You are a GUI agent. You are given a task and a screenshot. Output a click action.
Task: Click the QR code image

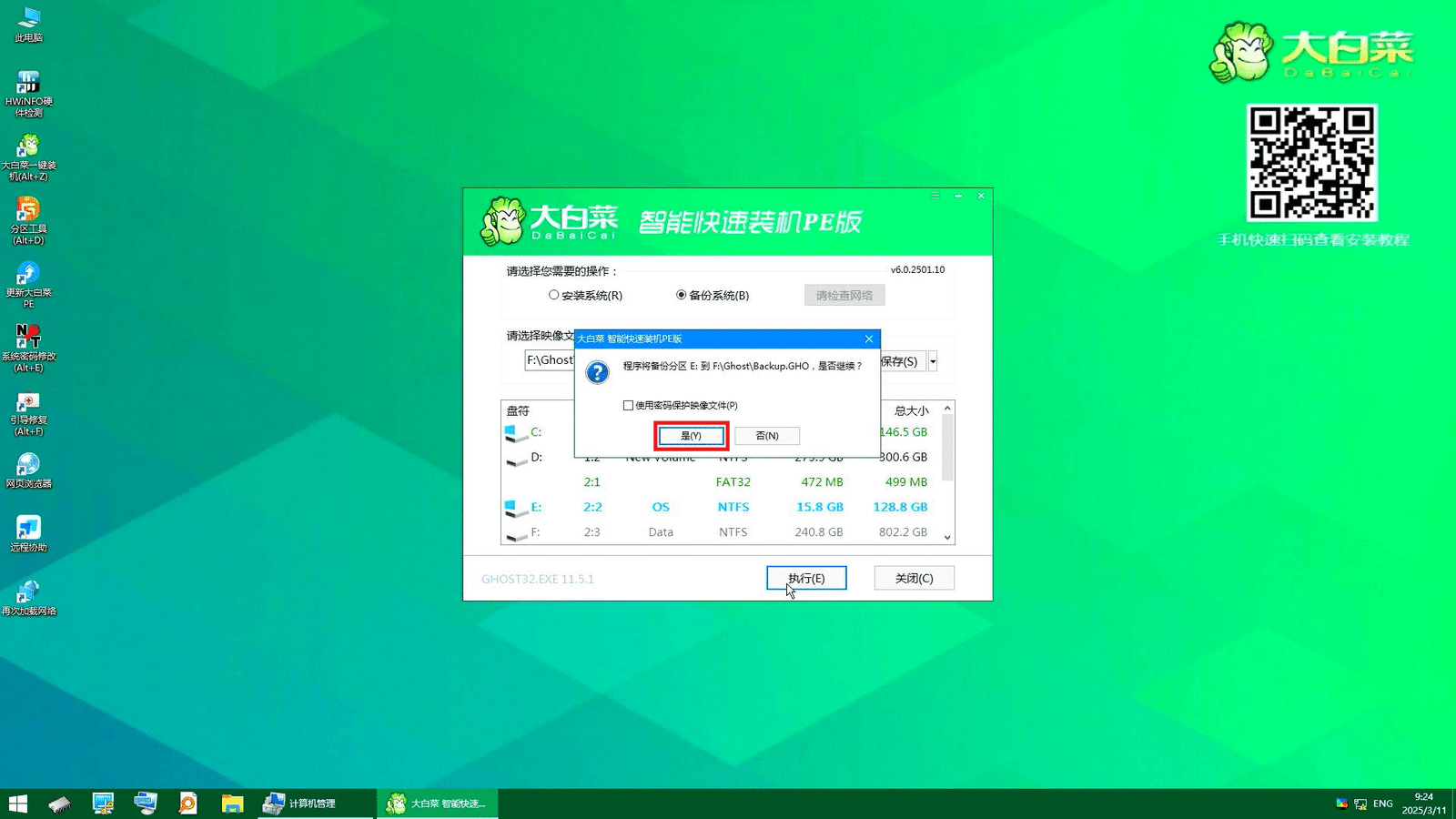pyautogui.click(x=1311, y=163)
